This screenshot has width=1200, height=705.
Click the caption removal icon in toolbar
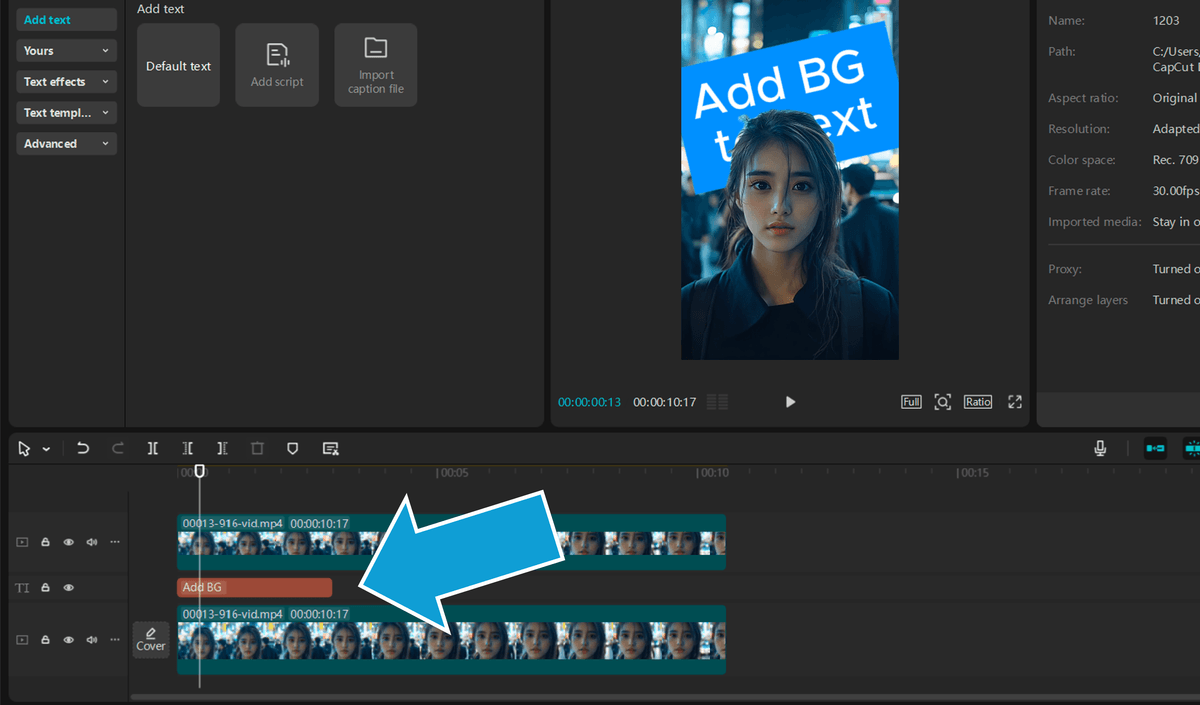coord(330,449)
